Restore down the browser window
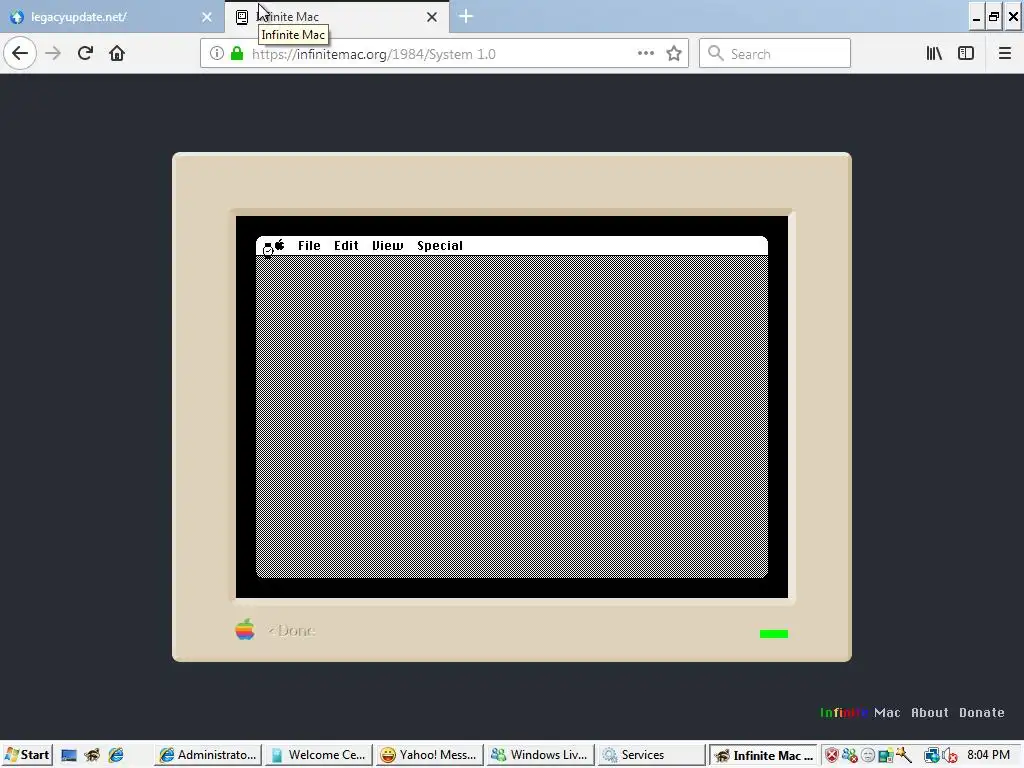Viewport: 1024px width, 768px height. point(993,16)
